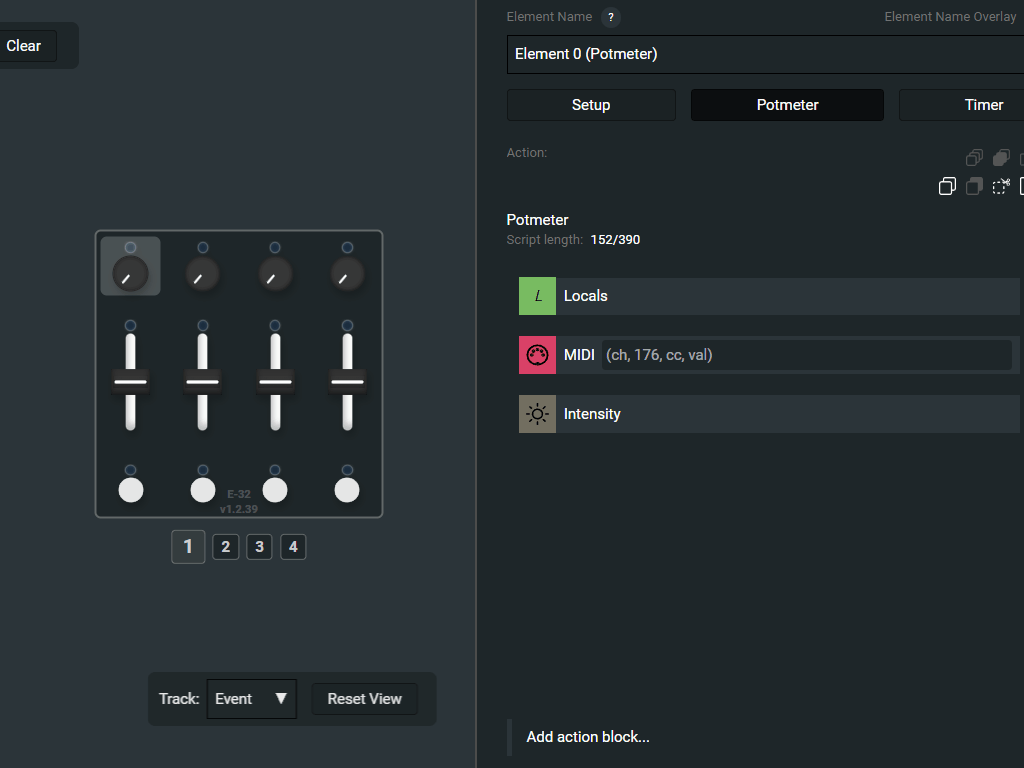Expand the Intensity action block
Screen dimensions: 1024x768
[780, 414]
